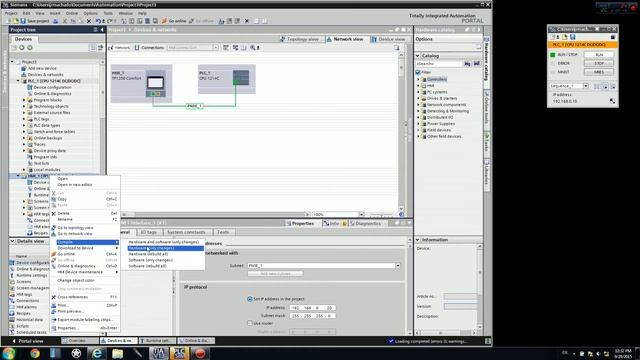Open the PLCSIM taskbar icon
Image resolution: width=640 pixels, height=360 pixels.
179,353
